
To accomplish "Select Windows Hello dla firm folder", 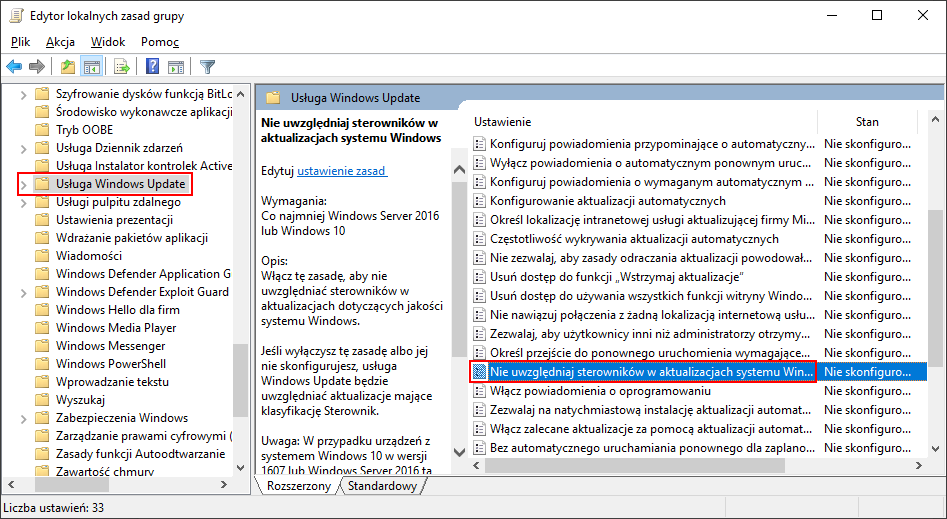I will point(118,310).
